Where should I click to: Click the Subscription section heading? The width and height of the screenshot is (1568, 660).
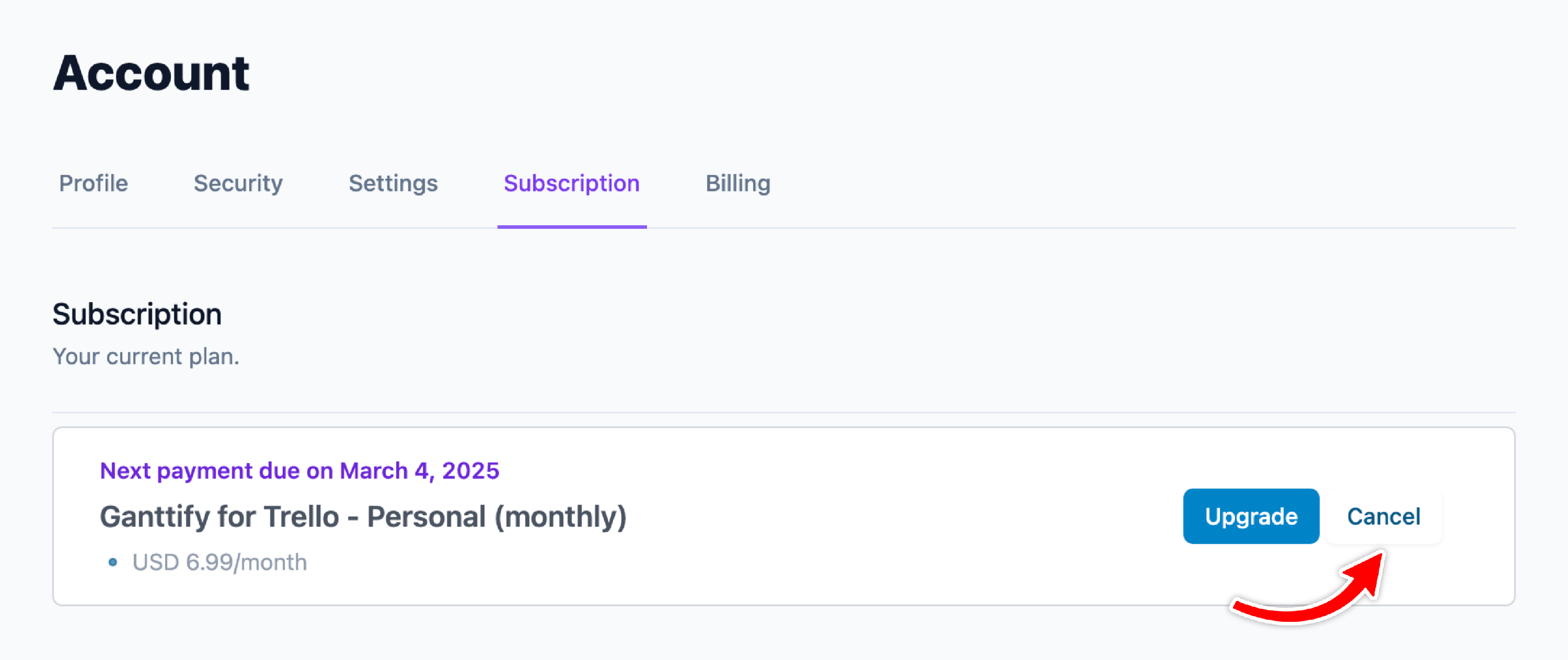coord(137,314)
